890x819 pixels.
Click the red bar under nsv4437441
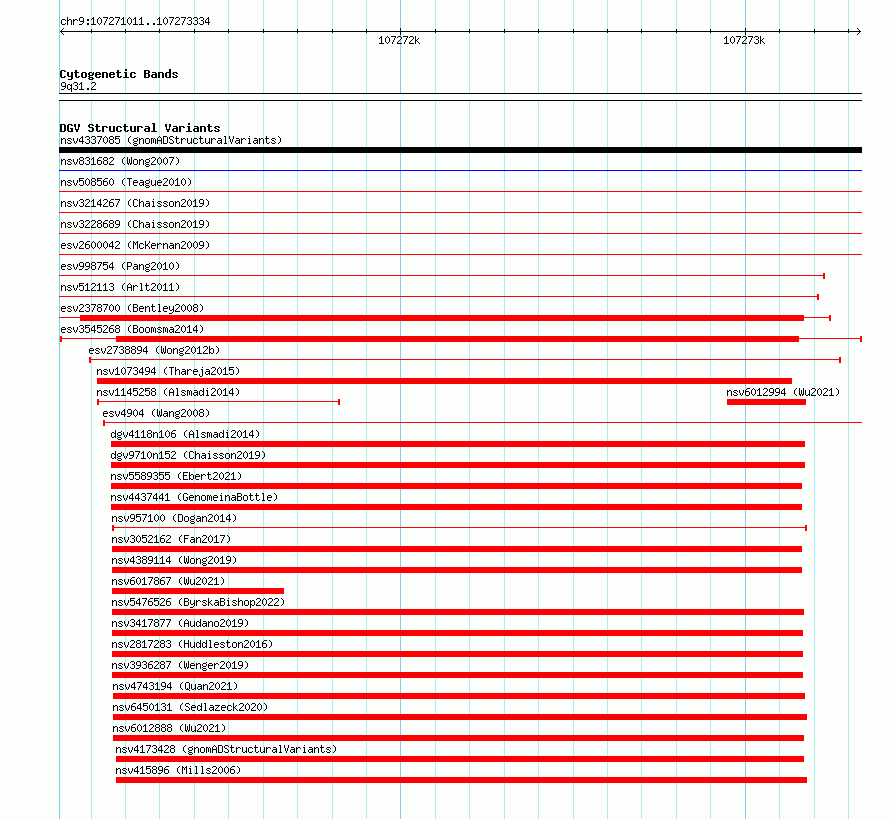click(456, 507)
